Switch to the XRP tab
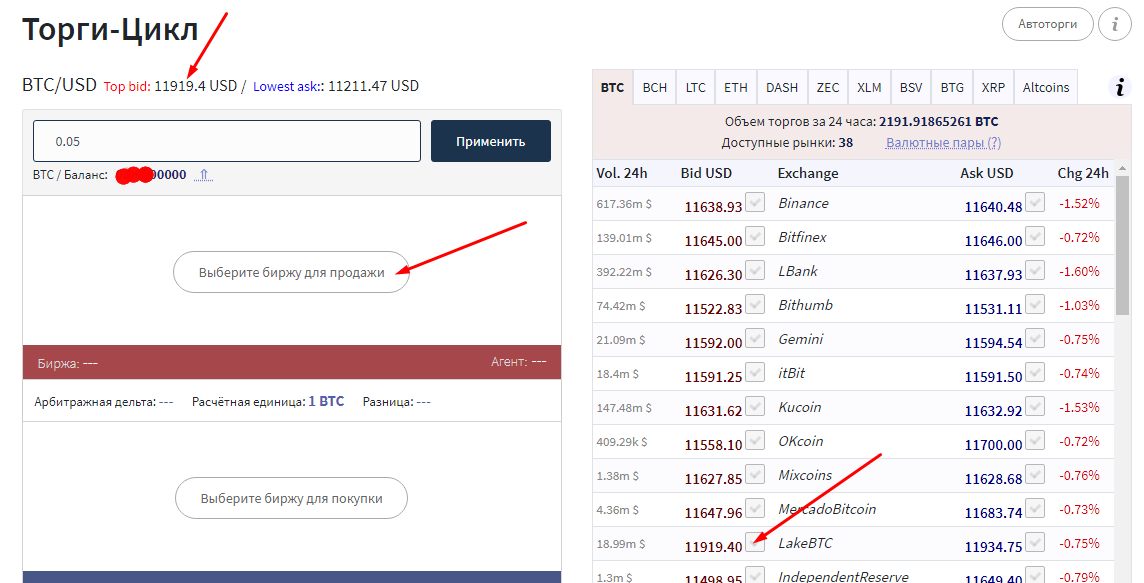This screenshot has height=583, width=1144. (992, 88)
